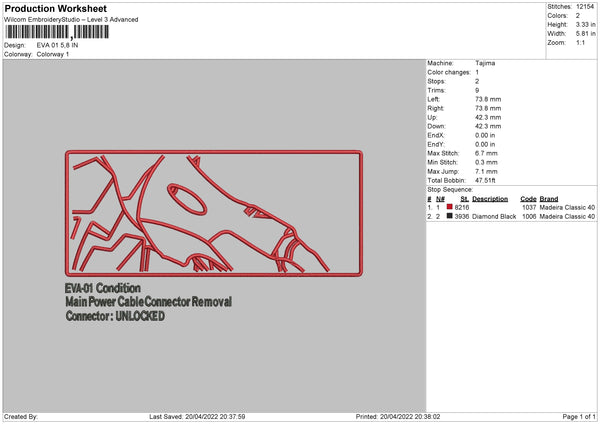The image size is (600, 424).
Task: Click the "Printed" timestamp in footer
Action: click(x=398, y=417)
